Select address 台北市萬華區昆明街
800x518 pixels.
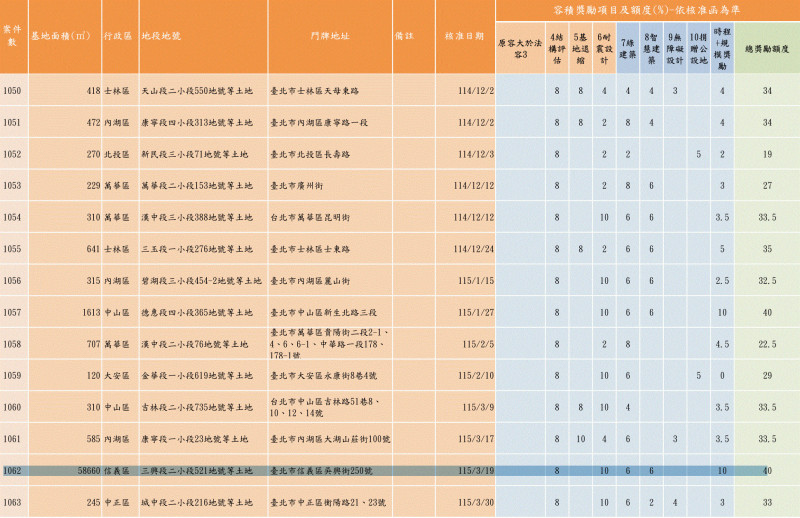point(310,217)
